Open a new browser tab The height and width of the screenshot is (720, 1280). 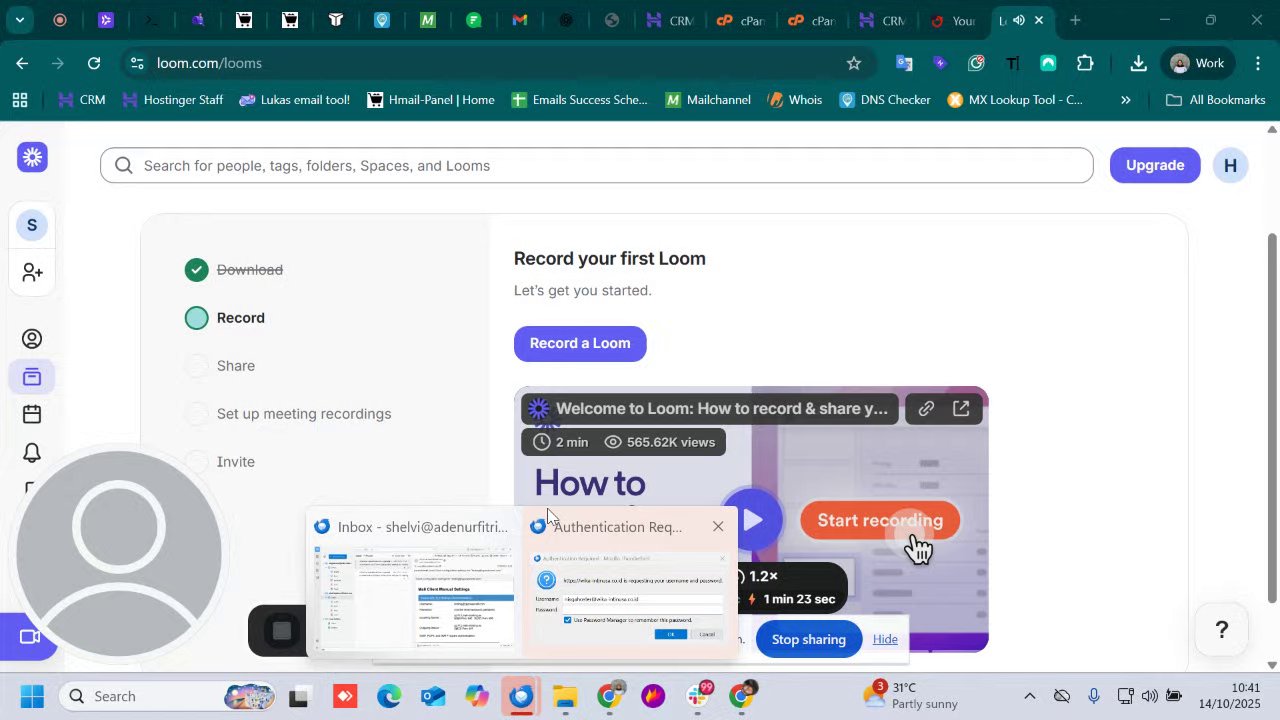click(x=1075, y=20)
